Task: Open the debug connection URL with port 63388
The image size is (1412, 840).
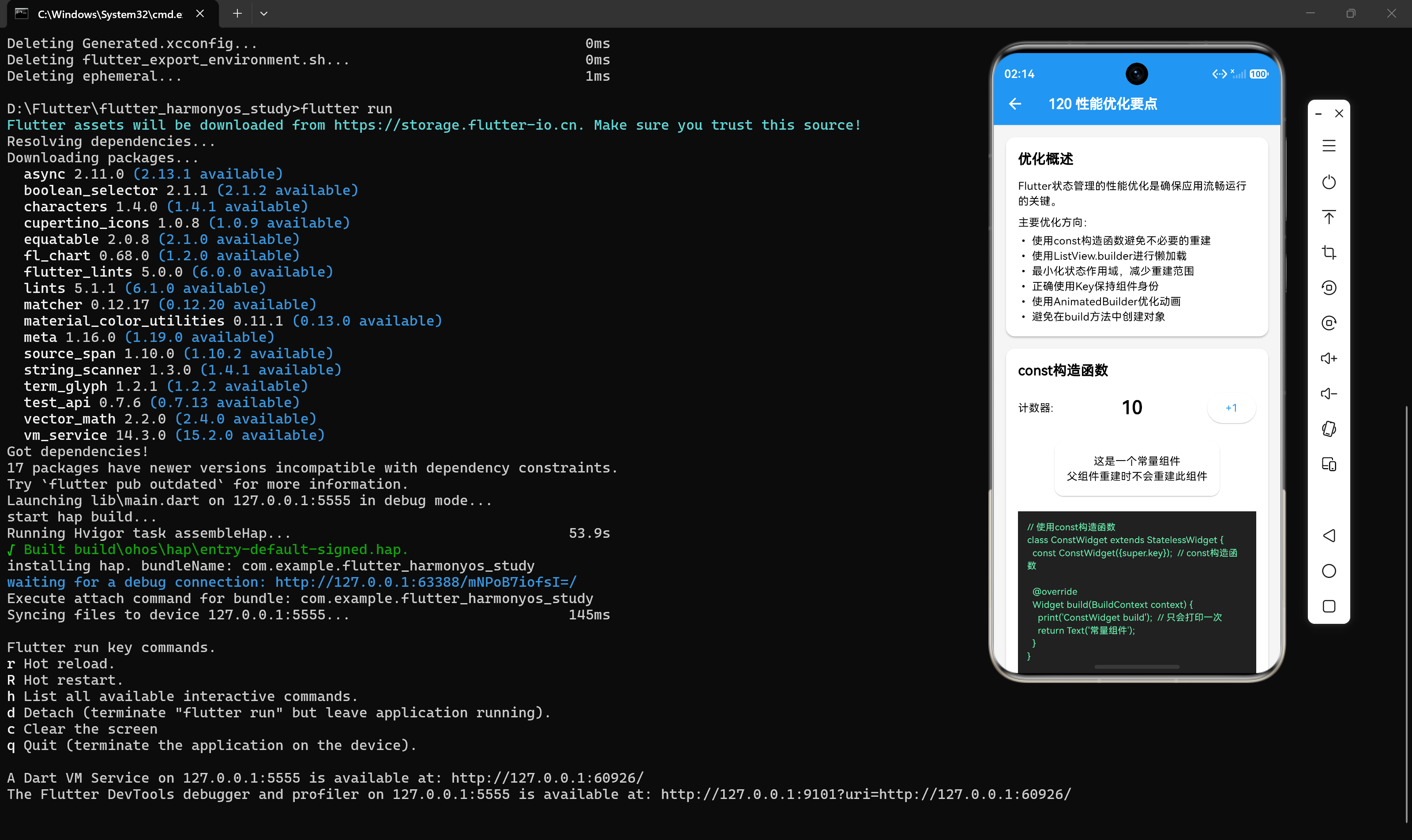Action: point(426,582)
